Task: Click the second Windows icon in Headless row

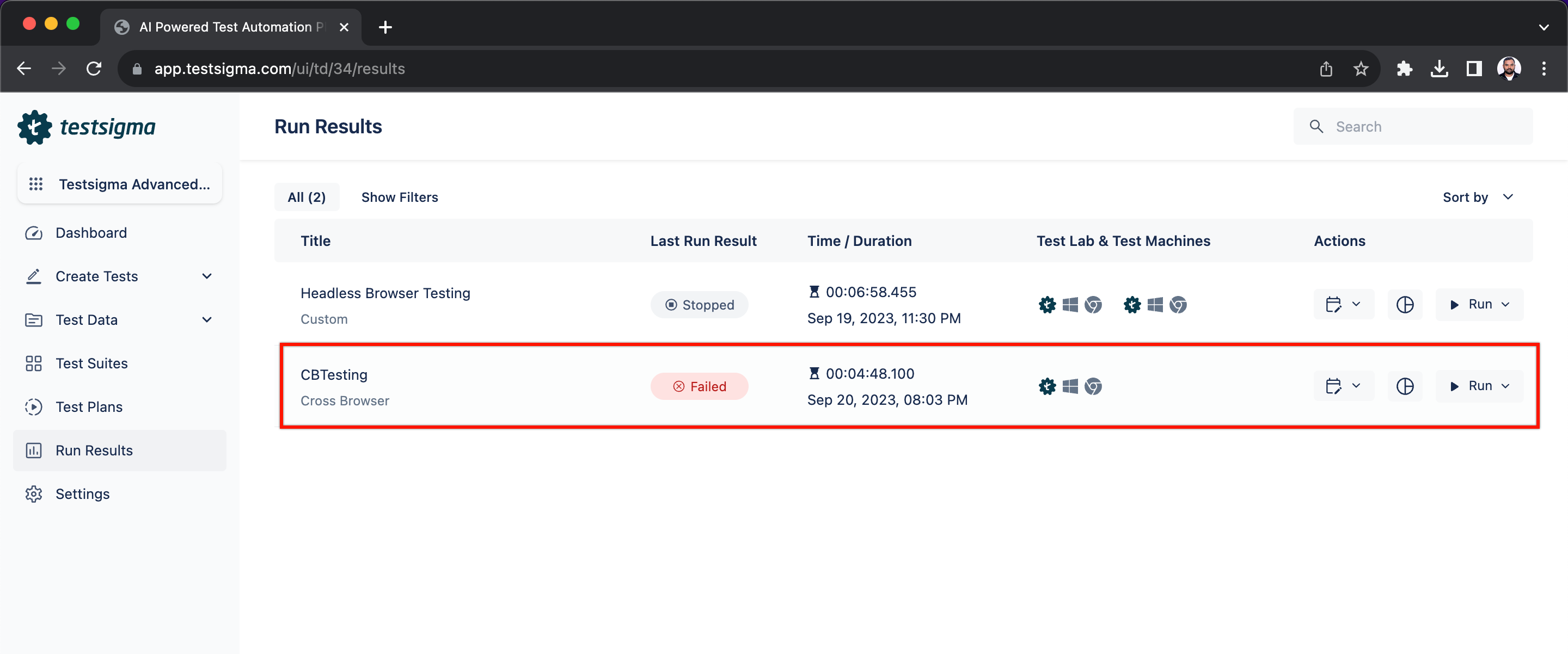Action: click(x=1155, y=304)
